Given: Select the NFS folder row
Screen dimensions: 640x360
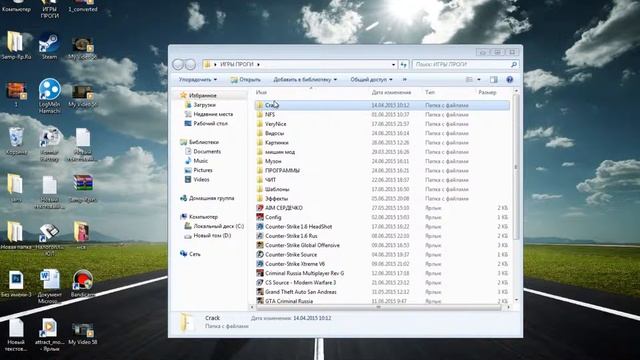Looking at the screenshot, I should coord(382,115).
